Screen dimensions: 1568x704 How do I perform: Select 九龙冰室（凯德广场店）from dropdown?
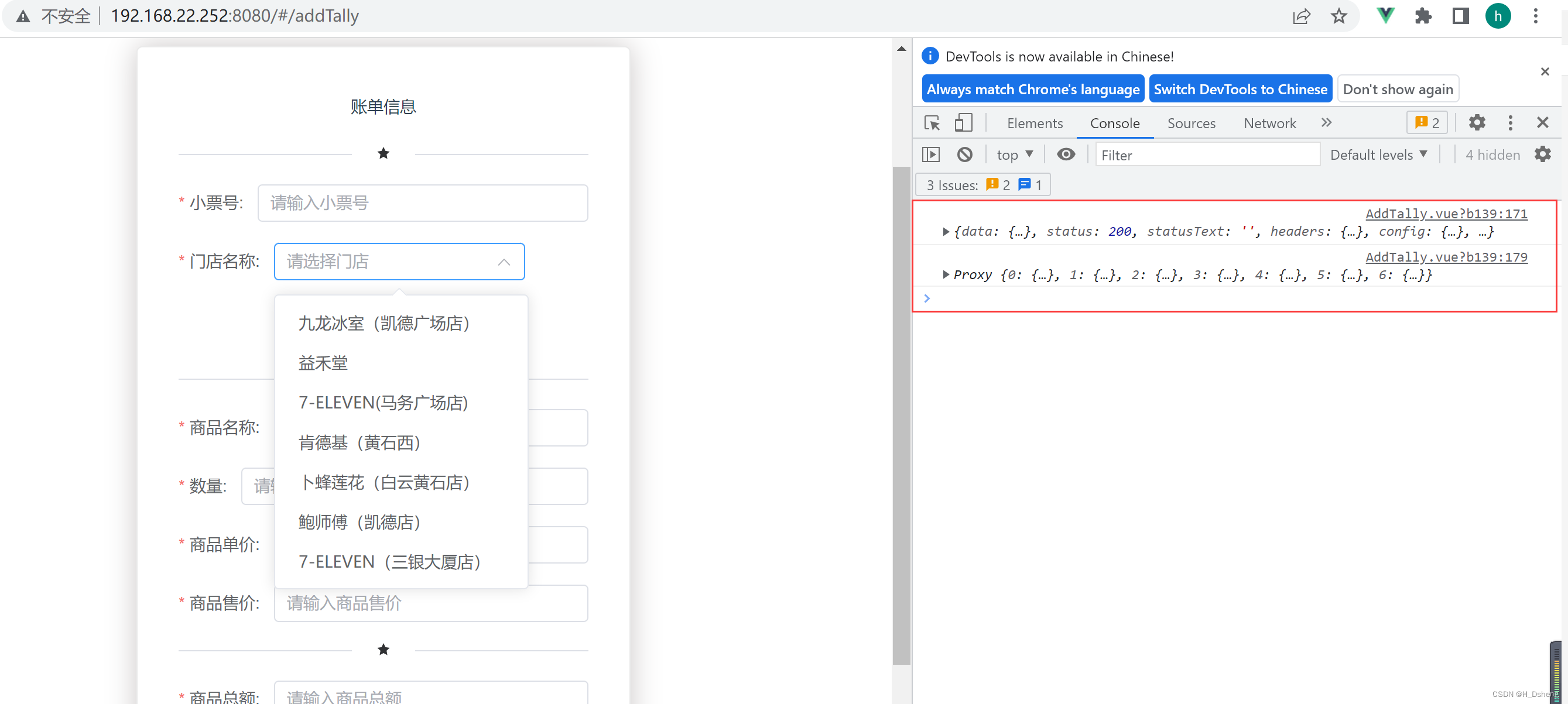point(384,323)
